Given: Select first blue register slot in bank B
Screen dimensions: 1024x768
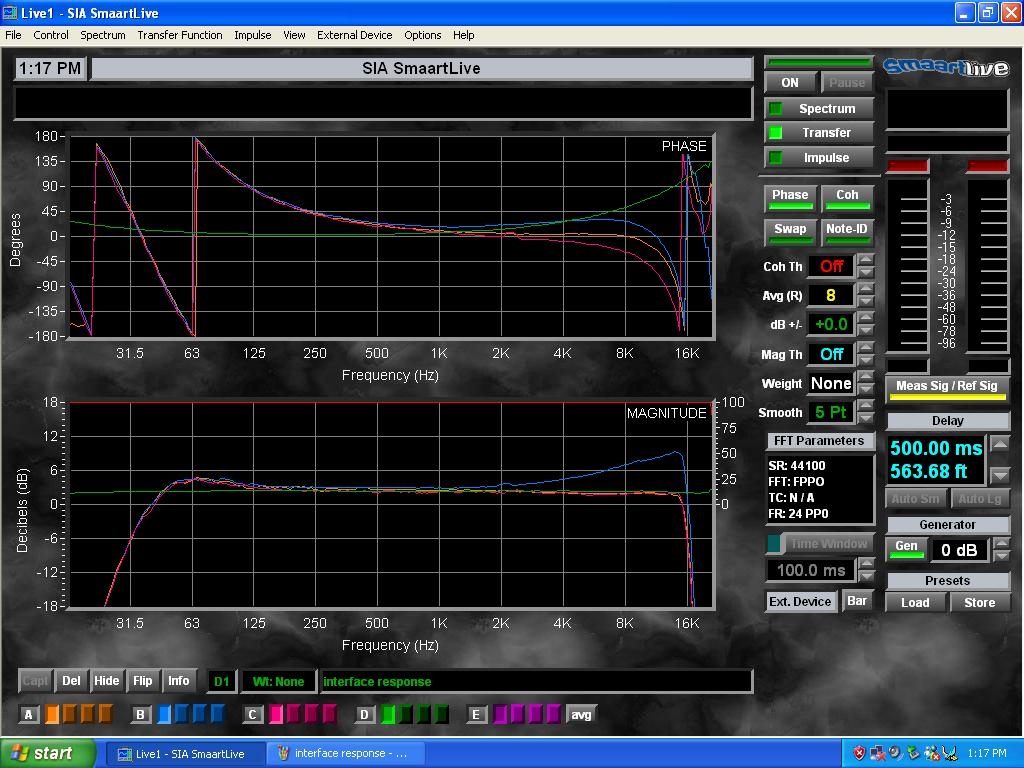Looking at the screenshot, I should [x=165, y=714].
